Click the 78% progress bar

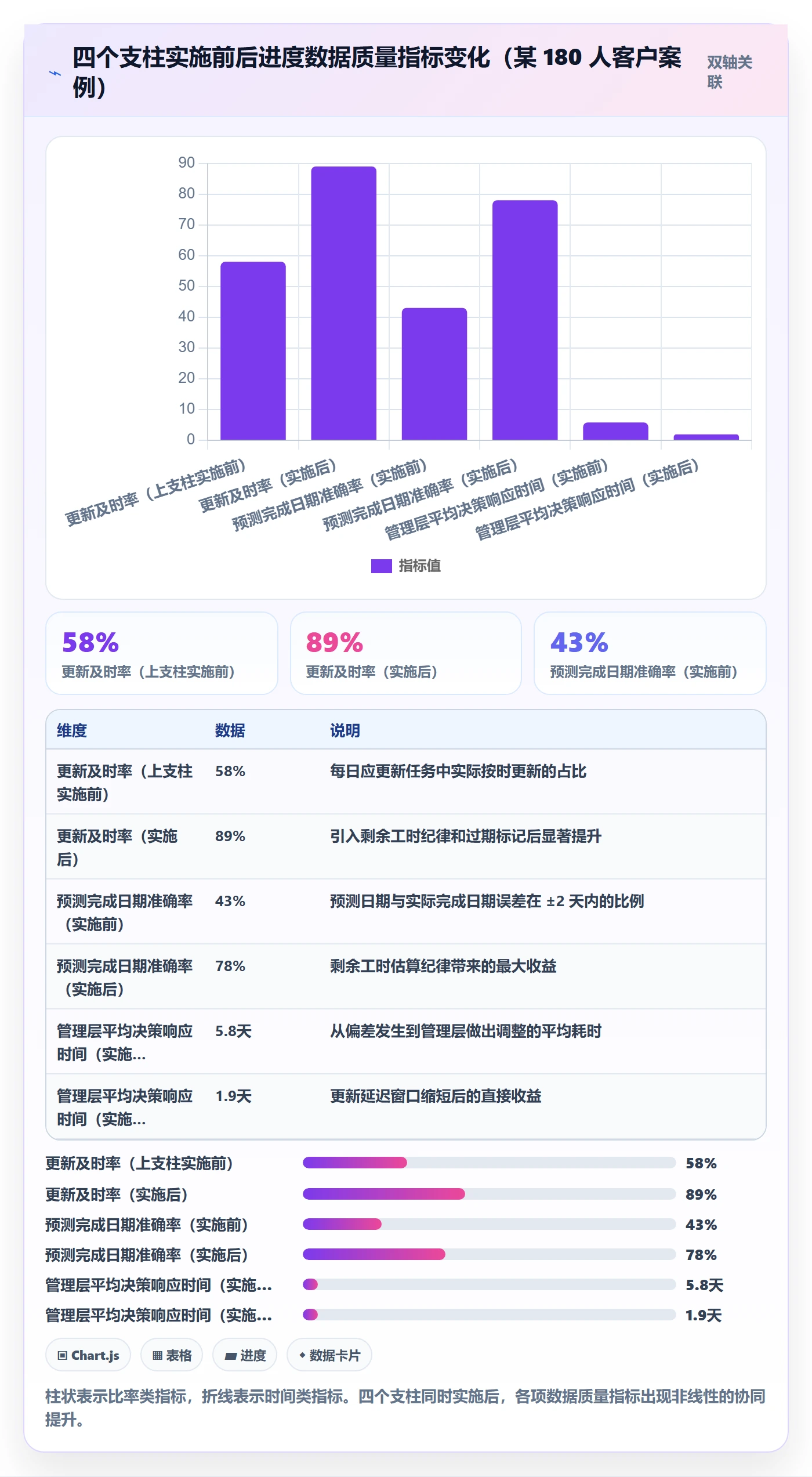tap(489, 1254)
